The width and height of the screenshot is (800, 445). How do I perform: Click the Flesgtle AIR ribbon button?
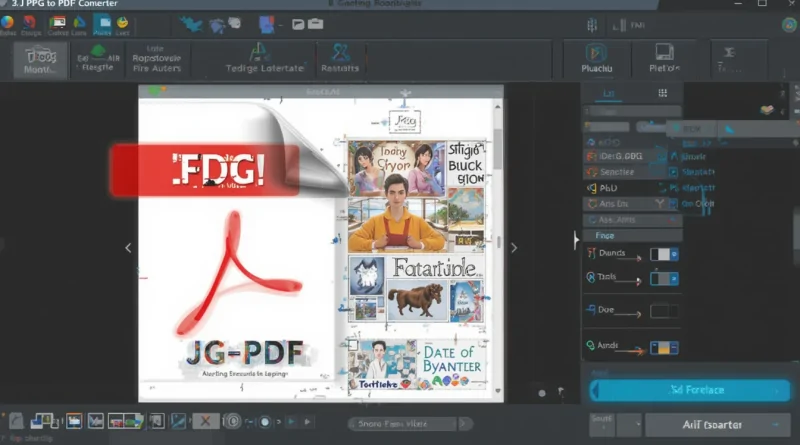(x=98, y=59)
